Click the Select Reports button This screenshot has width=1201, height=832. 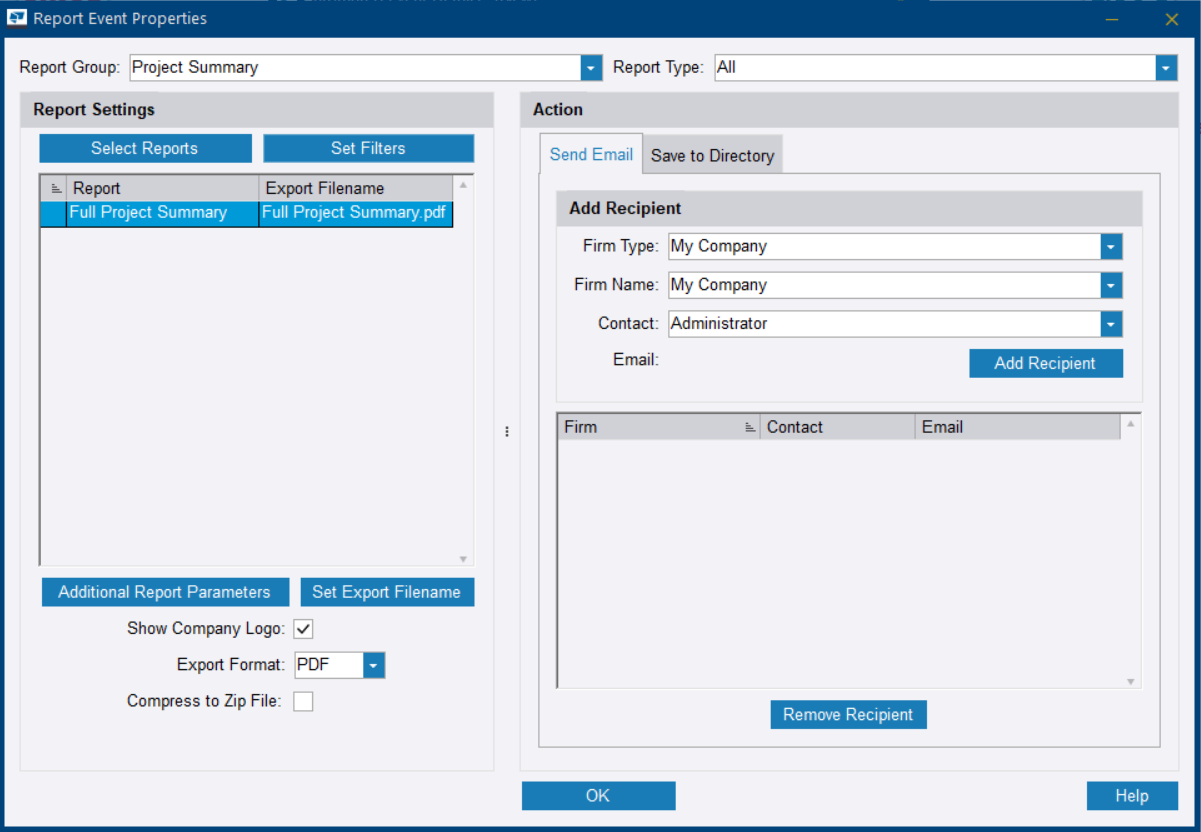pos(145,148)
